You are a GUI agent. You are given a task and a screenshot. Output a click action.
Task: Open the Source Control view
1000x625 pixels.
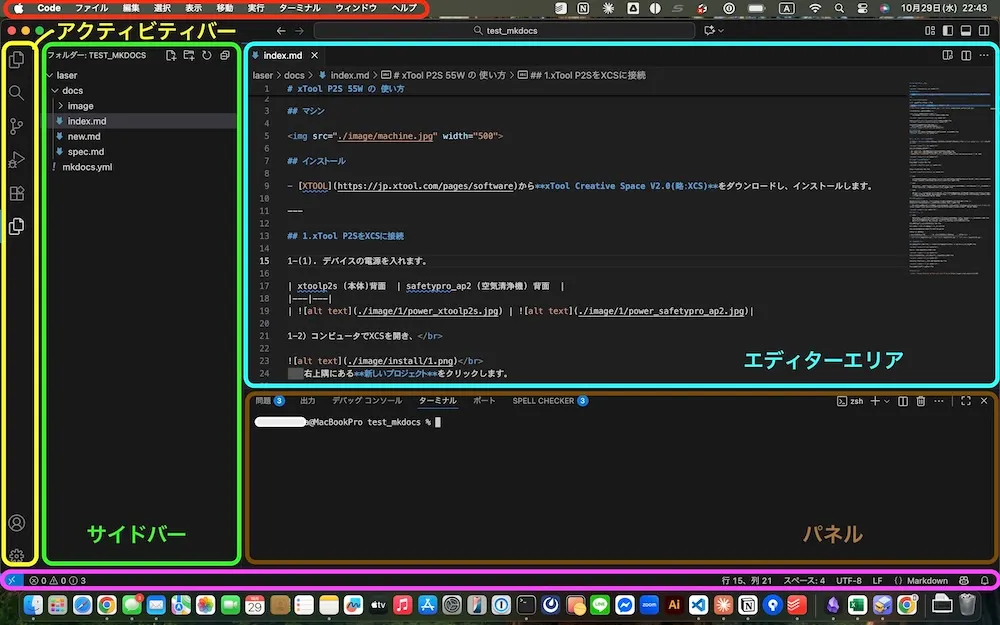click(16, 127)
